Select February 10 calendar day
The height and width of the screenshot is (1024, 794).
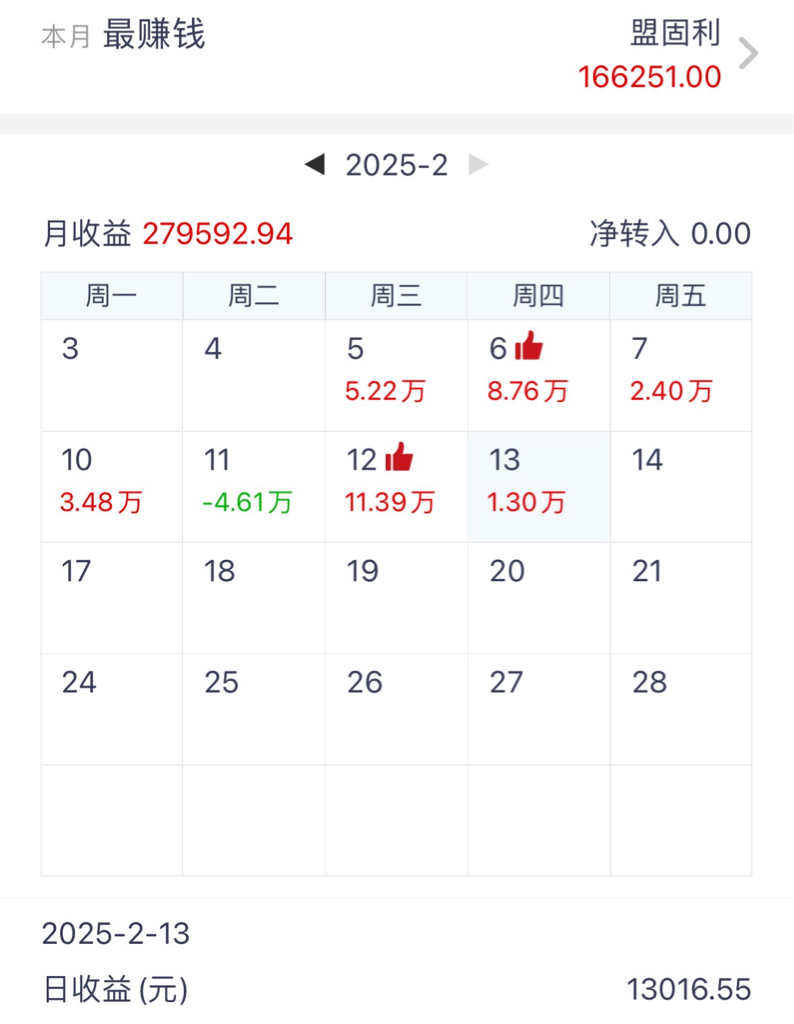click(112, 487)
